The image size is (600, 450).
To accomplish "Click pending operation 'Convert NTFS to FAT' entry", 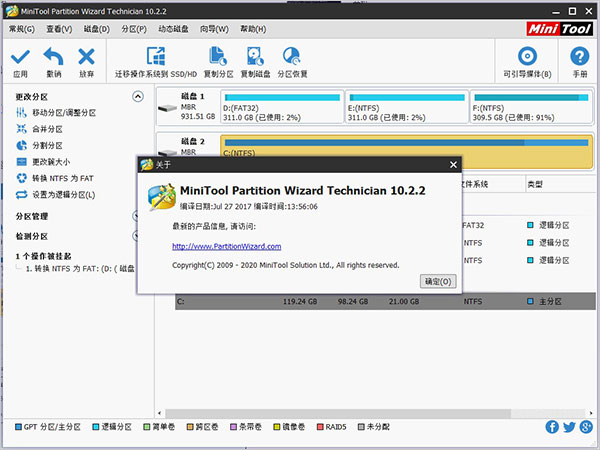I will (x=80, y=269).
